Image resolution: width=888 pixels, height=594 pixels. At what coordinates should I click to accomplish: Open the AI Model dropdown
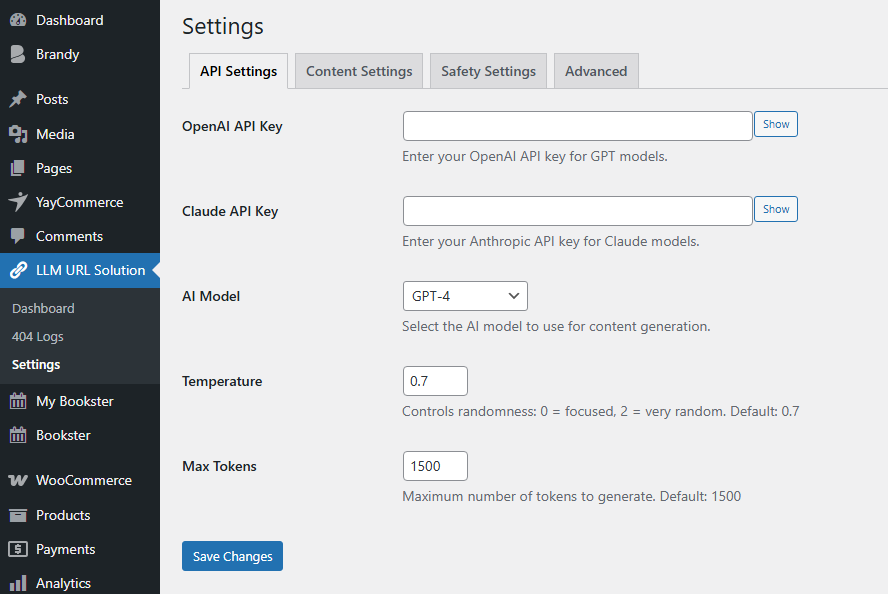(x=465, y=296)
